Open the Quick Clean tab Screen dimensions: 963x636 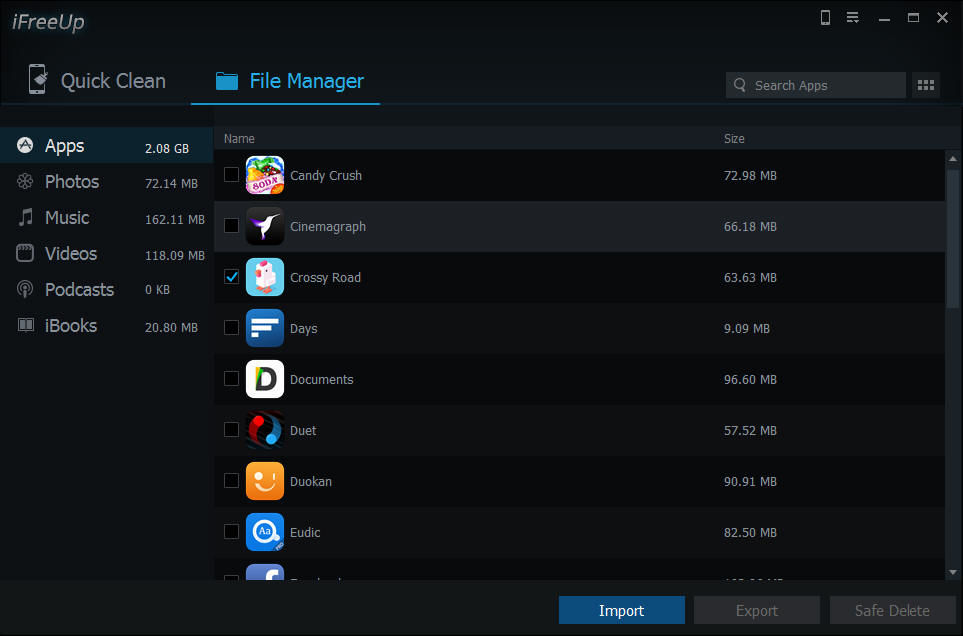97,80
